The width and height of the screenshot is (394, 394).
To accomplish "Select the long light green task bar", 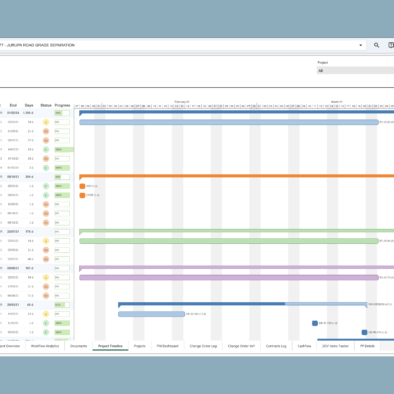I will tap(229, 241).
